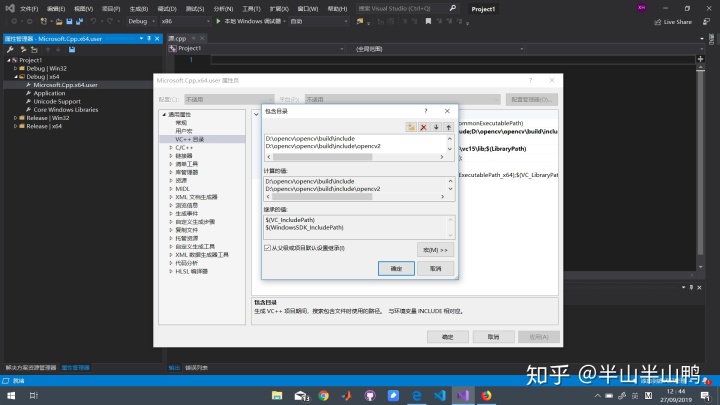The image size is (720, 405).
Task: Select the Core Windows Libraries property sheet
Action: click(x=66, y=110)
